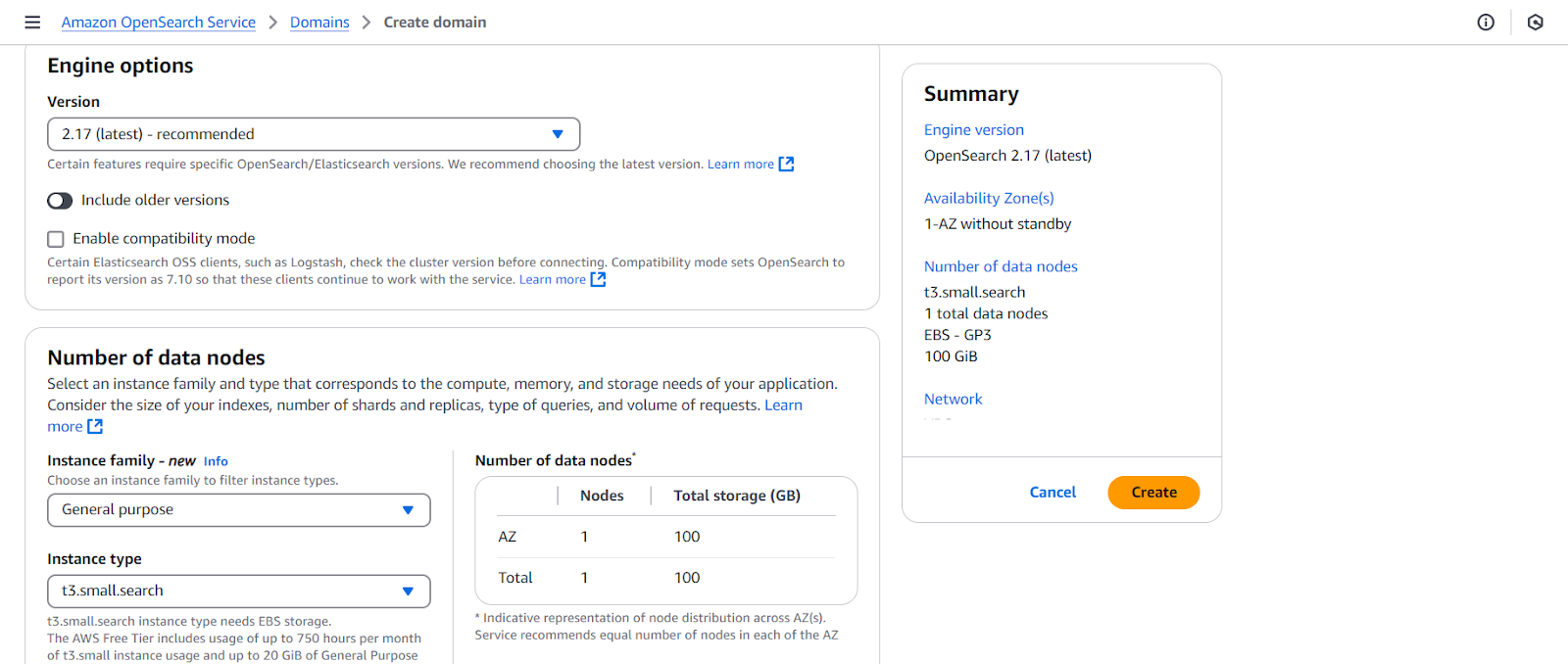Click Number of data nodes section heading
The width and height of the screenshot is (1568, 664).
tap(157, 358)
